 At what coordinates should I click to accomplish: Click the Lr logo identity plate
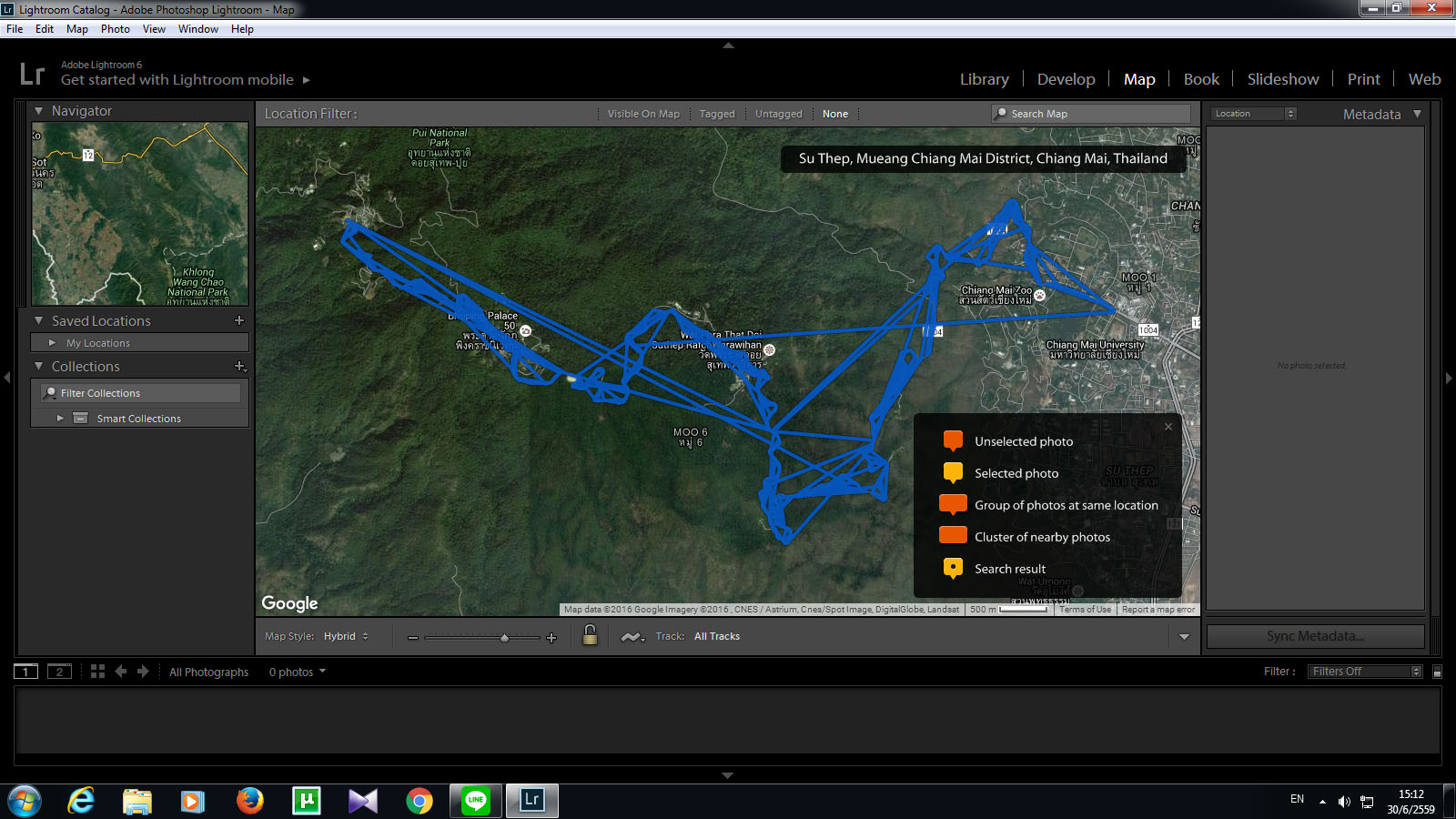click(32, 74)
